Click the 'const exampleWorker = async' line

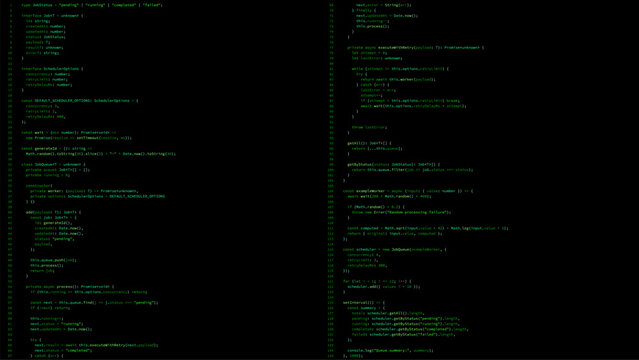click(408, 191)
